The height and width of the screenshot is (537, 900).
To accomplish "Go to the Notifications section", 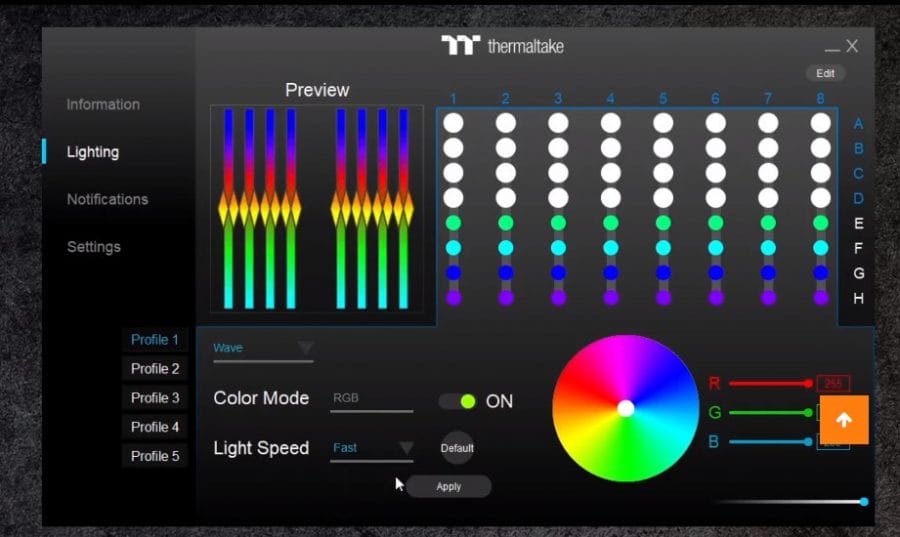I will 107,199.
